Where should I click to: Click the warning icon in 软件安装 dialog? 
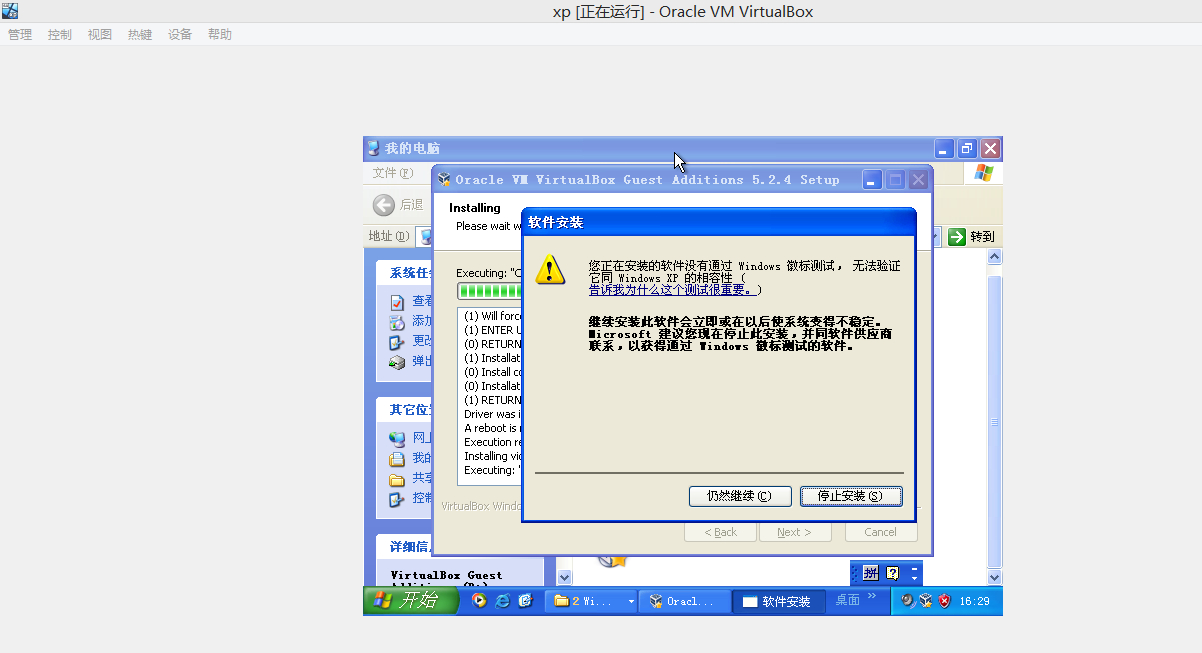coord(550,269)
